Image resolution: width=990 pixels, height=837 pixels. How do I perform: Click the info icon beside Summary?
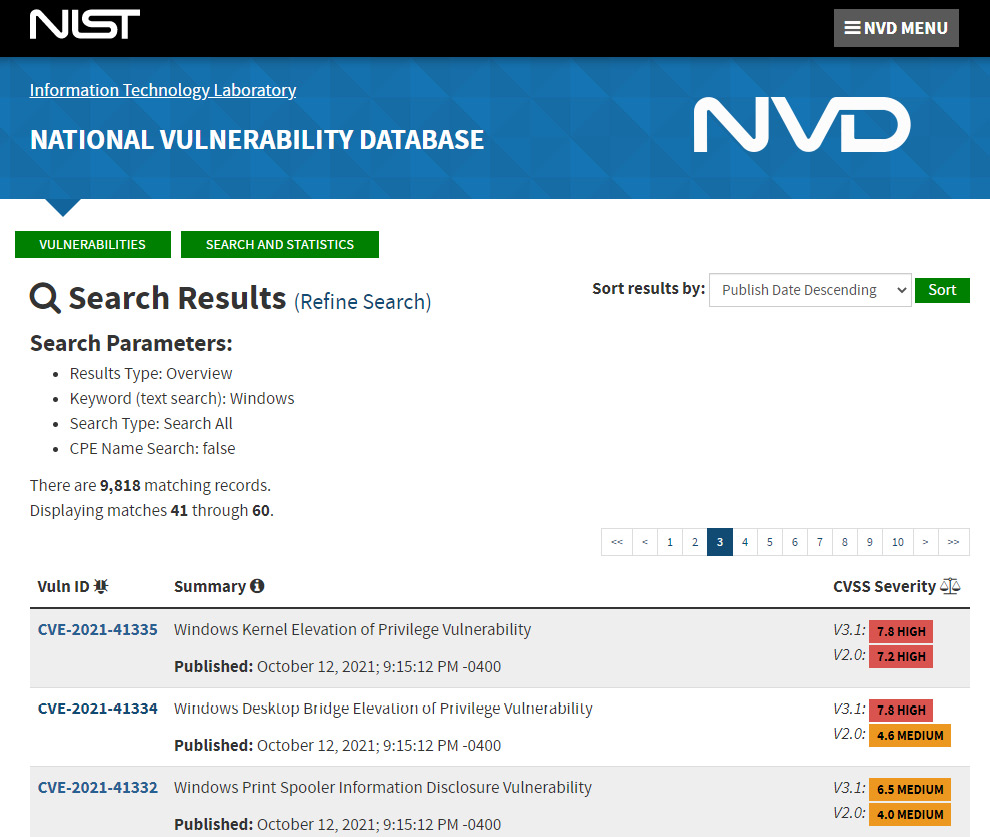click(x=257, y=586)
